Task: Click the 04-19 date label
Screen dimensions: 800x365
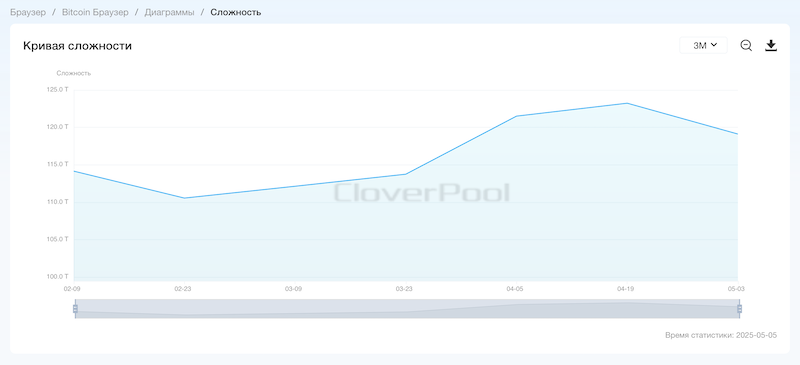Action: [626, 289]
